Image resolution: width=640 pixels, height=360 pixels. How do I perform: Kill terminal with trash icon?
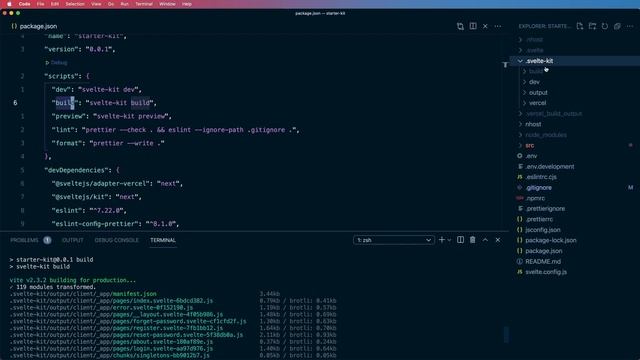coord(473,240)
